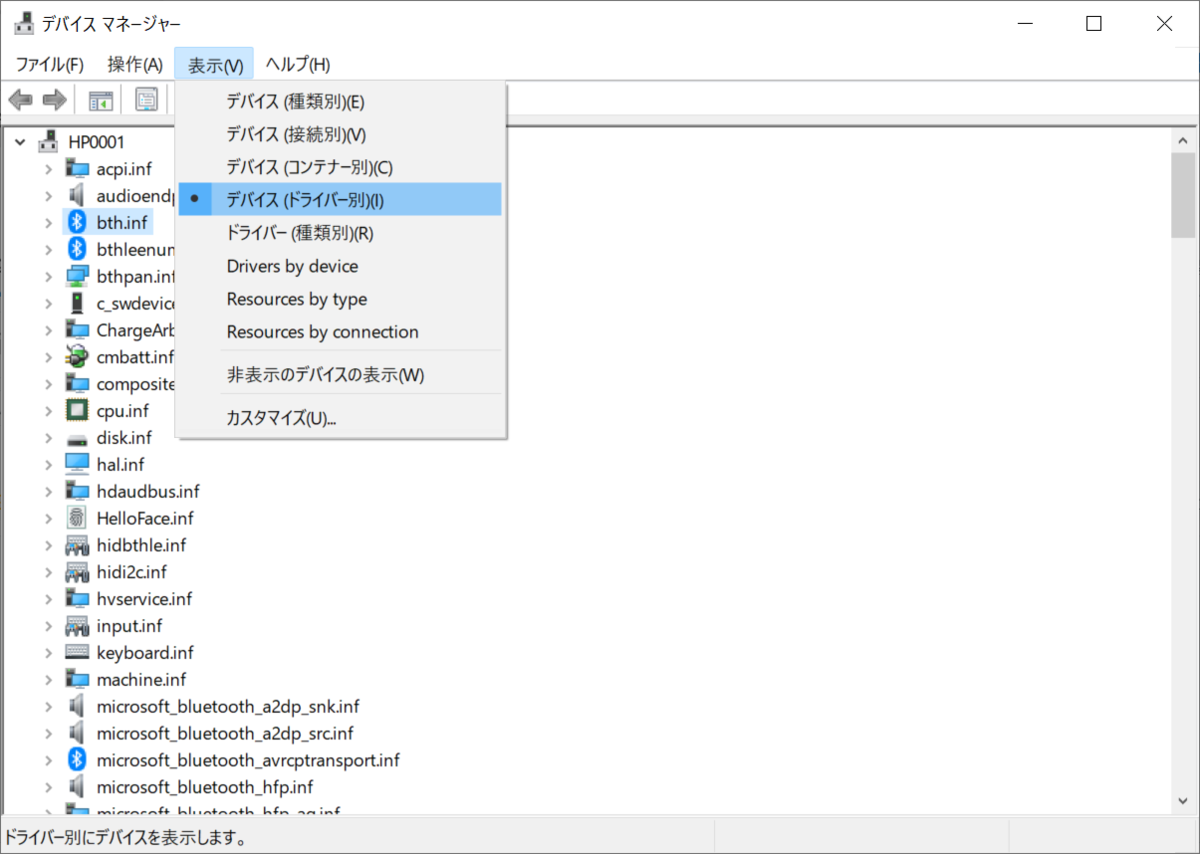1200x854 pixels.
Task: Open the ヘルプ(H) menu
Action: 298,64
